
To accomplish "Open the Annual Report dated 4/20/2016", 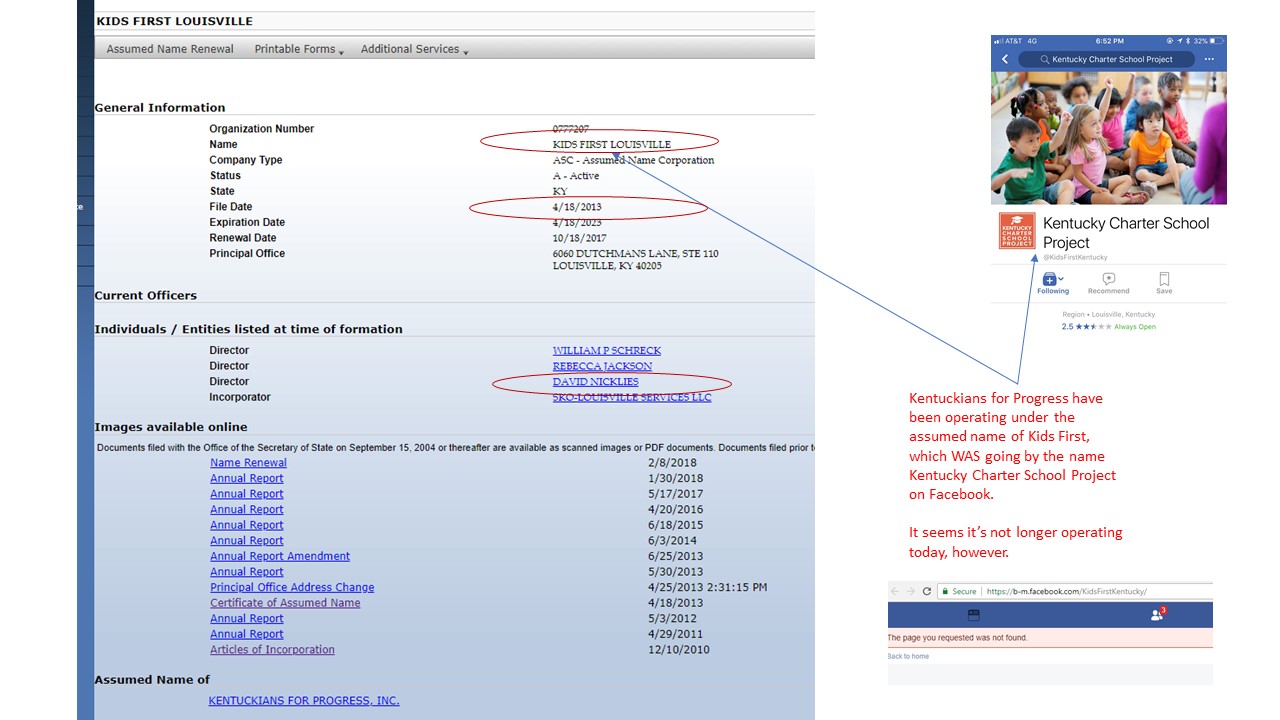I will [x=247, y=509].
